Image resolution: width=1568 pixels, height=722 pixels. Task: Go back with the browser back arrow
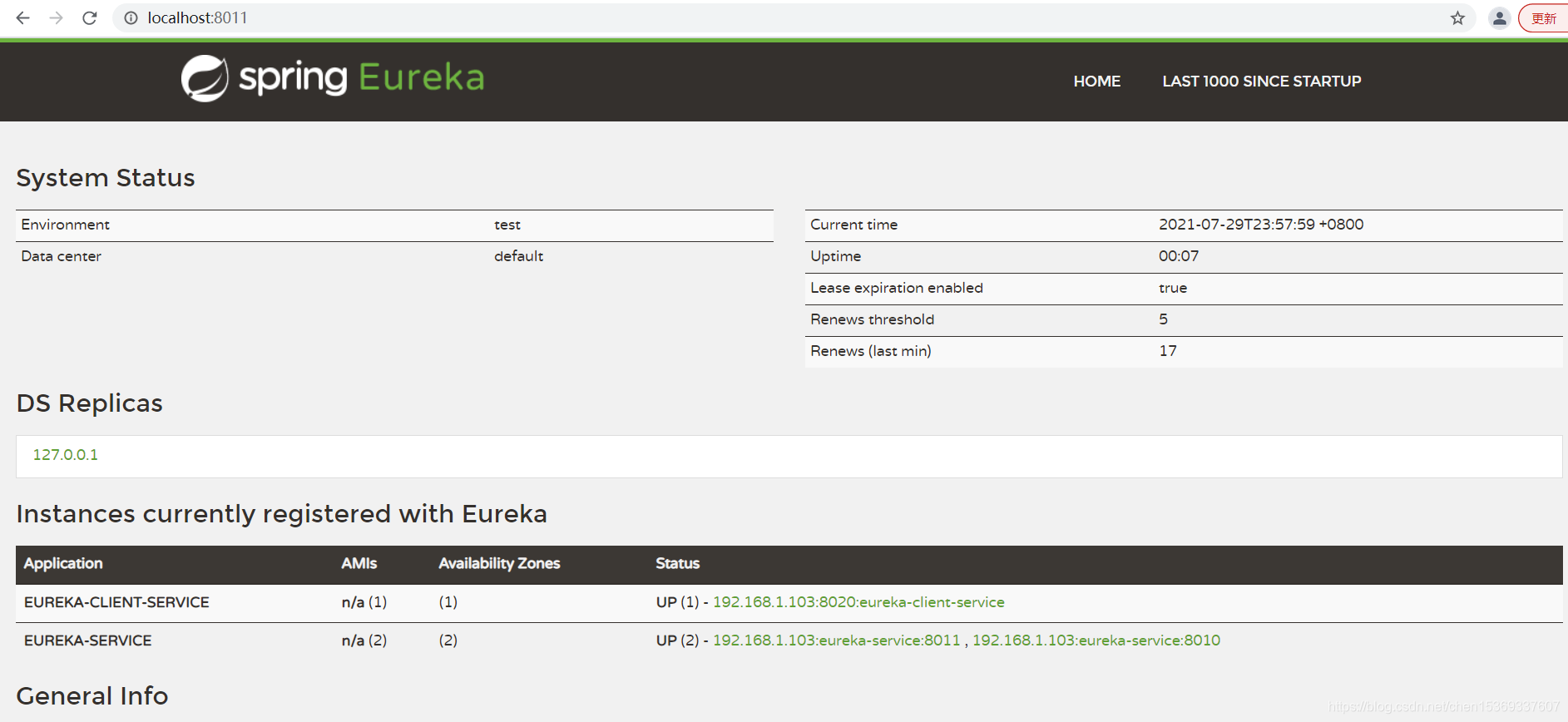[x=23, y=17]
